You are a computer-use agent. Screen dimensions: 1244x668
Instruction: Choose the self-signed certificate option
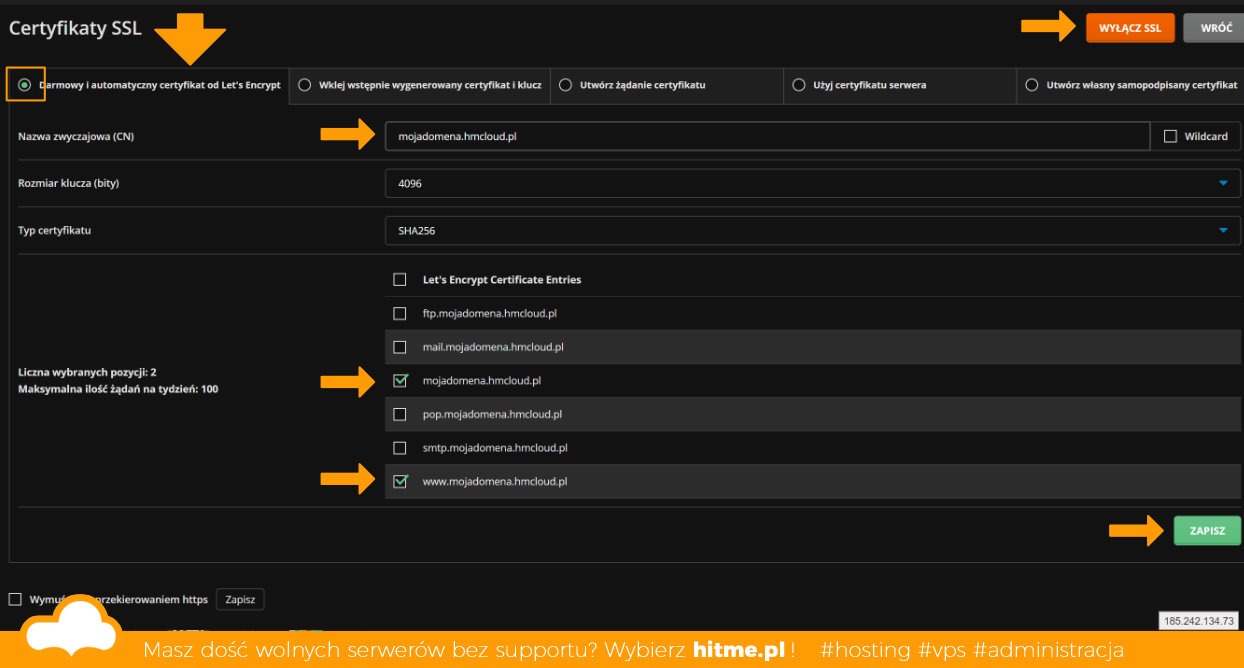click(1032, 85)
